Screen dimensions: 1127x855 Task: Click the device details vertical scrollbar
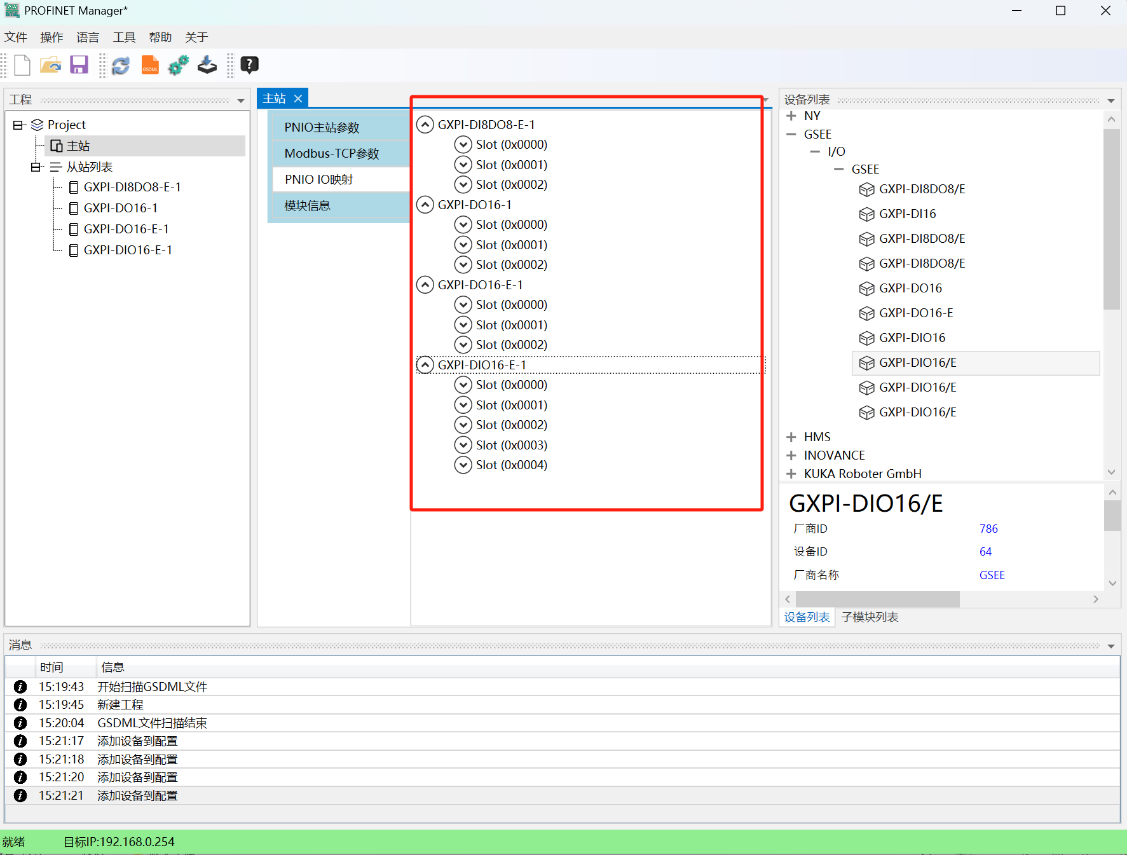pos(1111,515)
